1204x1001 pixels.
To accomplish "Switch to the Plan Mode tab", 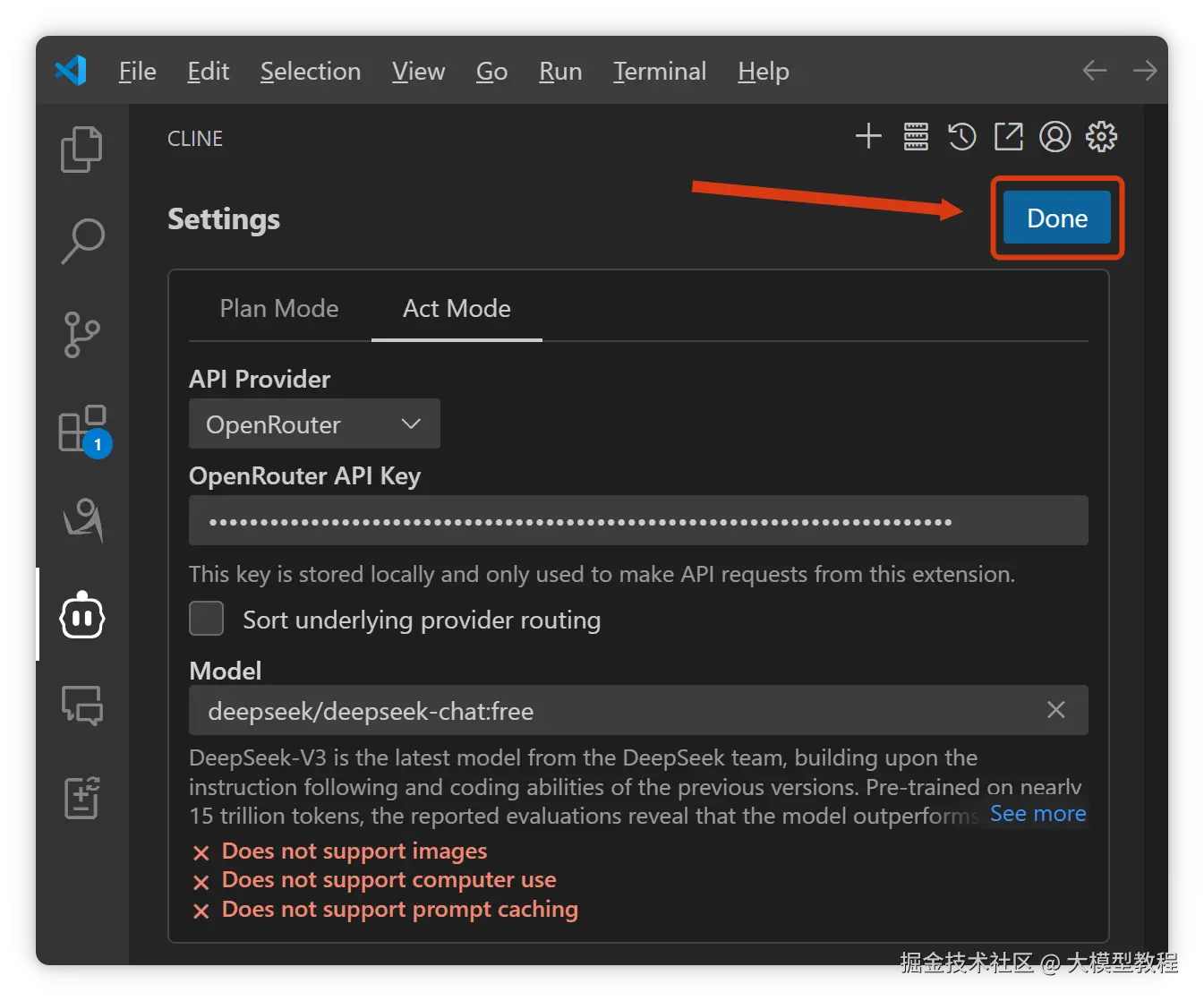I will [x=279, y=309].
